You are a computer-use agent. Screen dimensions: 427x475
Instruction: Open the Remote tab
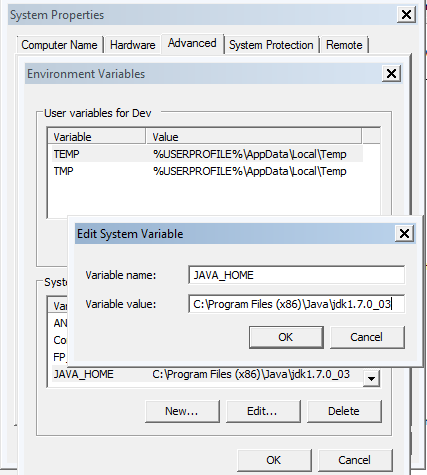coord(344,45)
